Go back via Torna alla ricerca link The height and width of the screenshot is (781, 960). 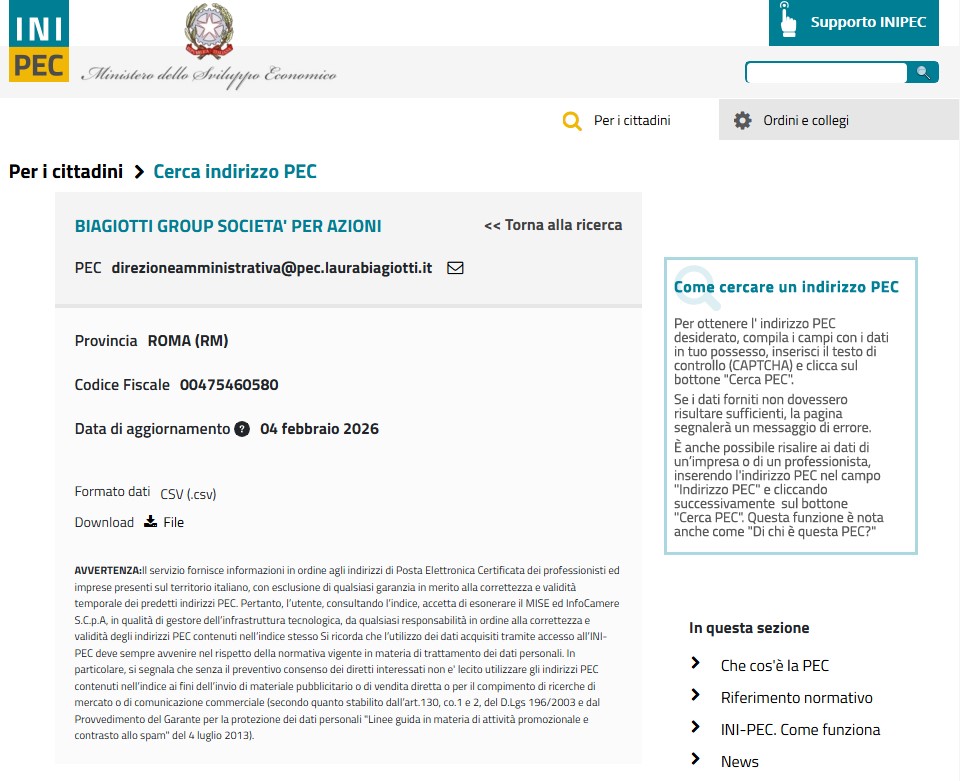tap(553, 225)
